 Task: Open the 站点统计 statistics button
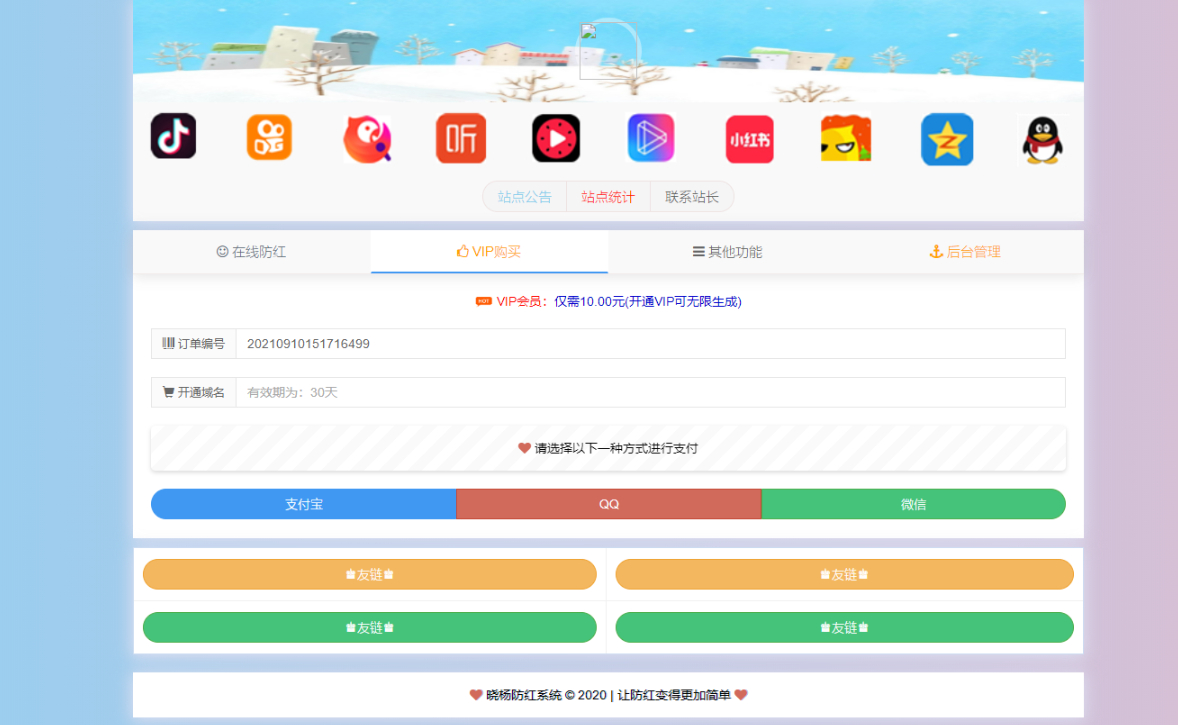tap(608, 197)
